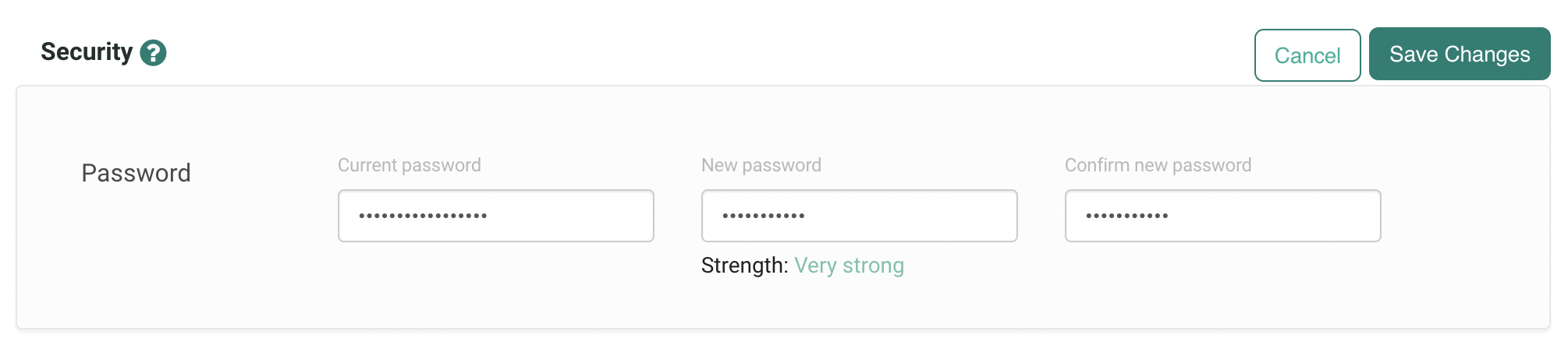The width and height of the screenshot is (1568, 349).
Task: Click the masked dots in Current password
Action: pos(423,216)
